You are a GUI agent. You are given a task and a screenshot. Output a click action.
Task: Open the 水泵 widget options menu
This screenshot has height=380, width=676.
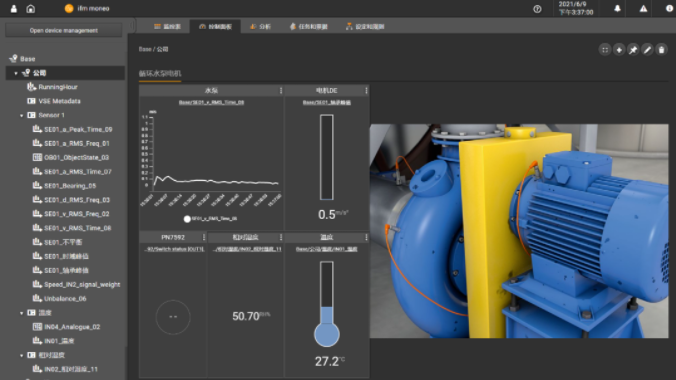click(281, 91)
